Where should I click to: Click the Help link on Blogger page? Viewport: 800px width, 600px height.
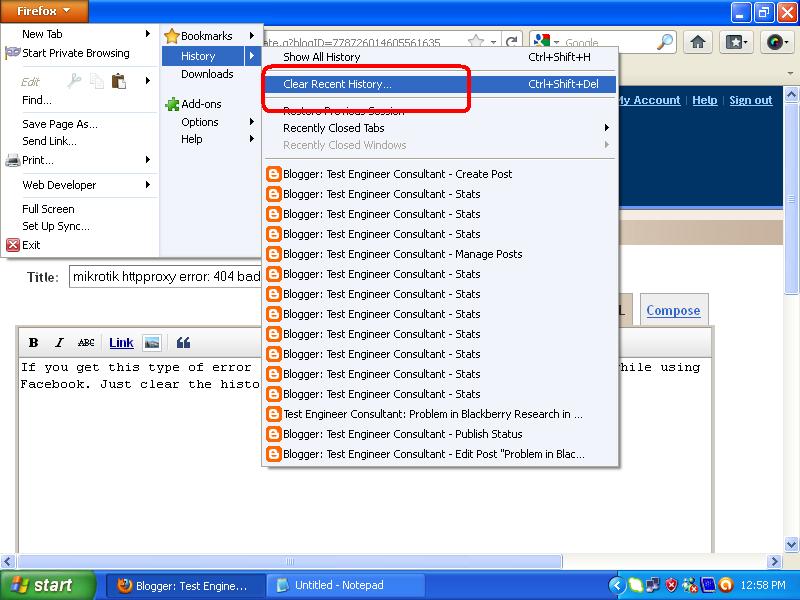click(705, 100)
